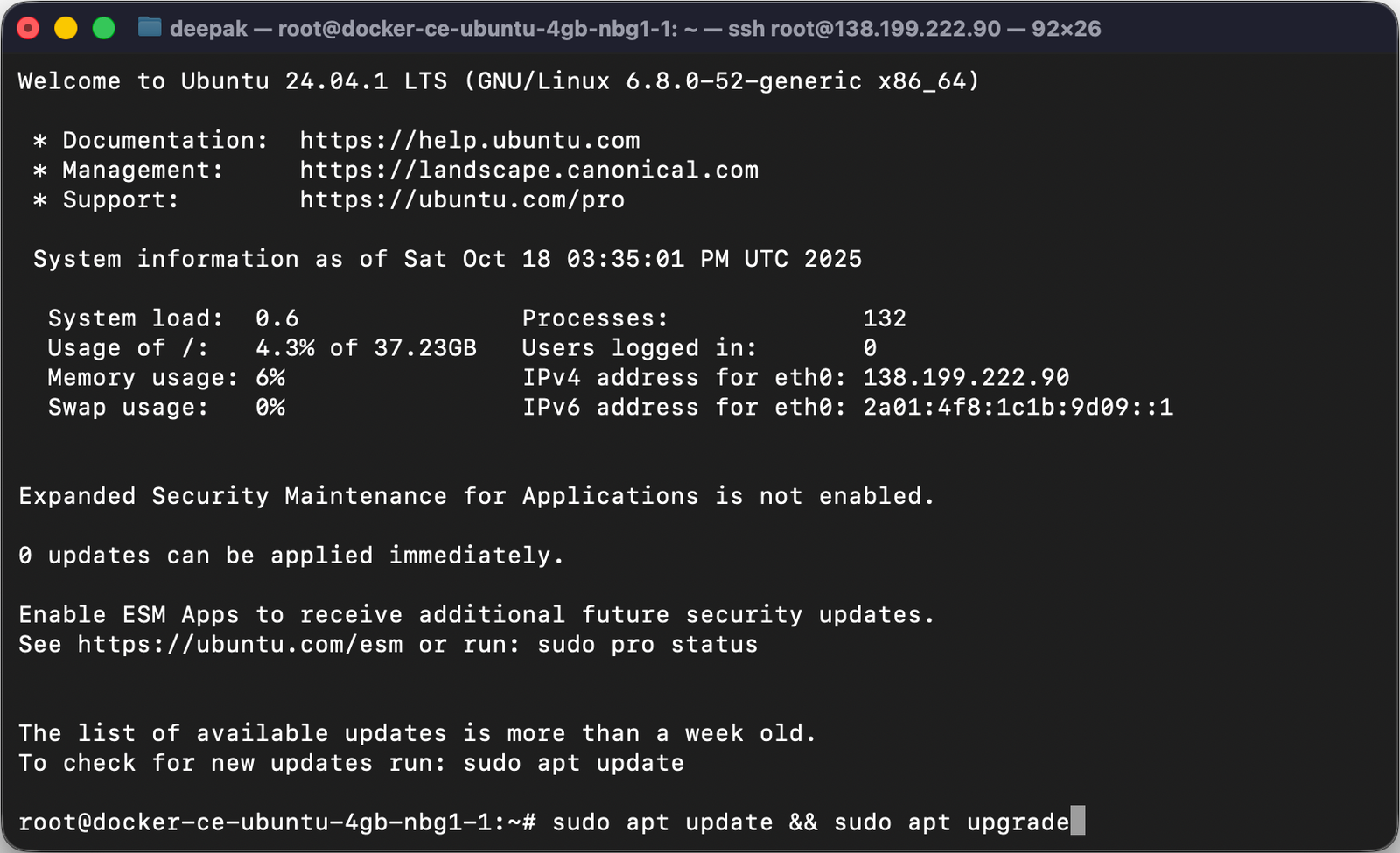1400x853 pixels.
Task: Open the https://ubuntu.com/esm link
Action: (x=240, y=644)
